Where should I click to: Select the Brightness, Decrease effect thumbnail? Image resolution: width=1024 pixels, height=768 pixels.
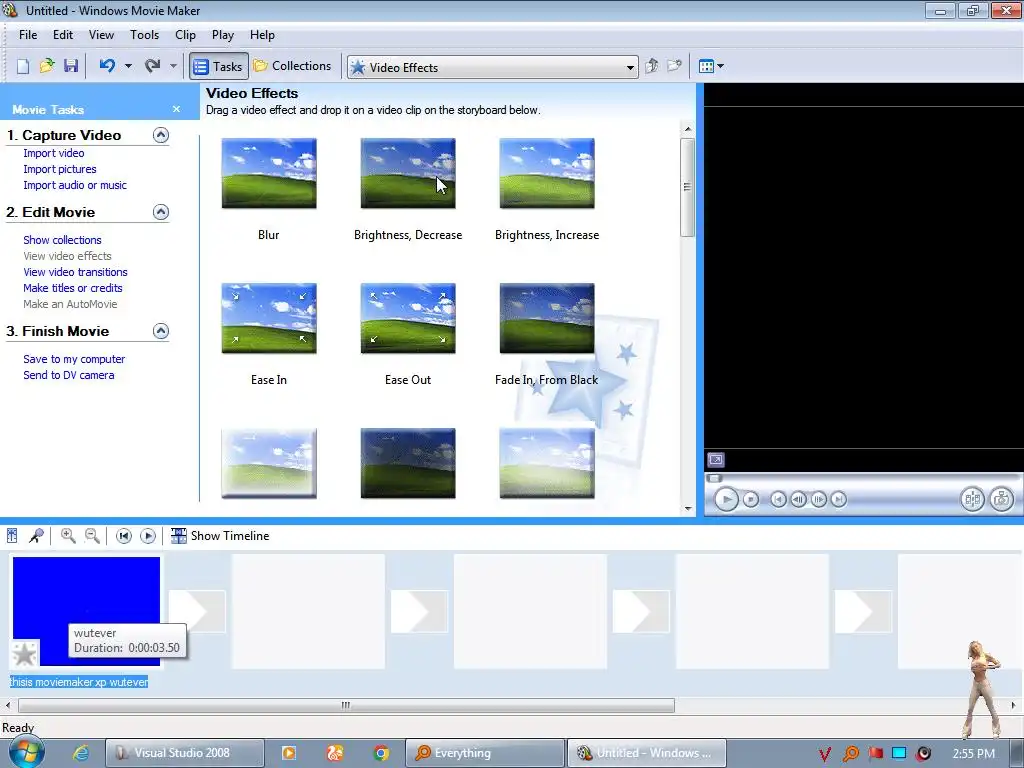point(408,174)
